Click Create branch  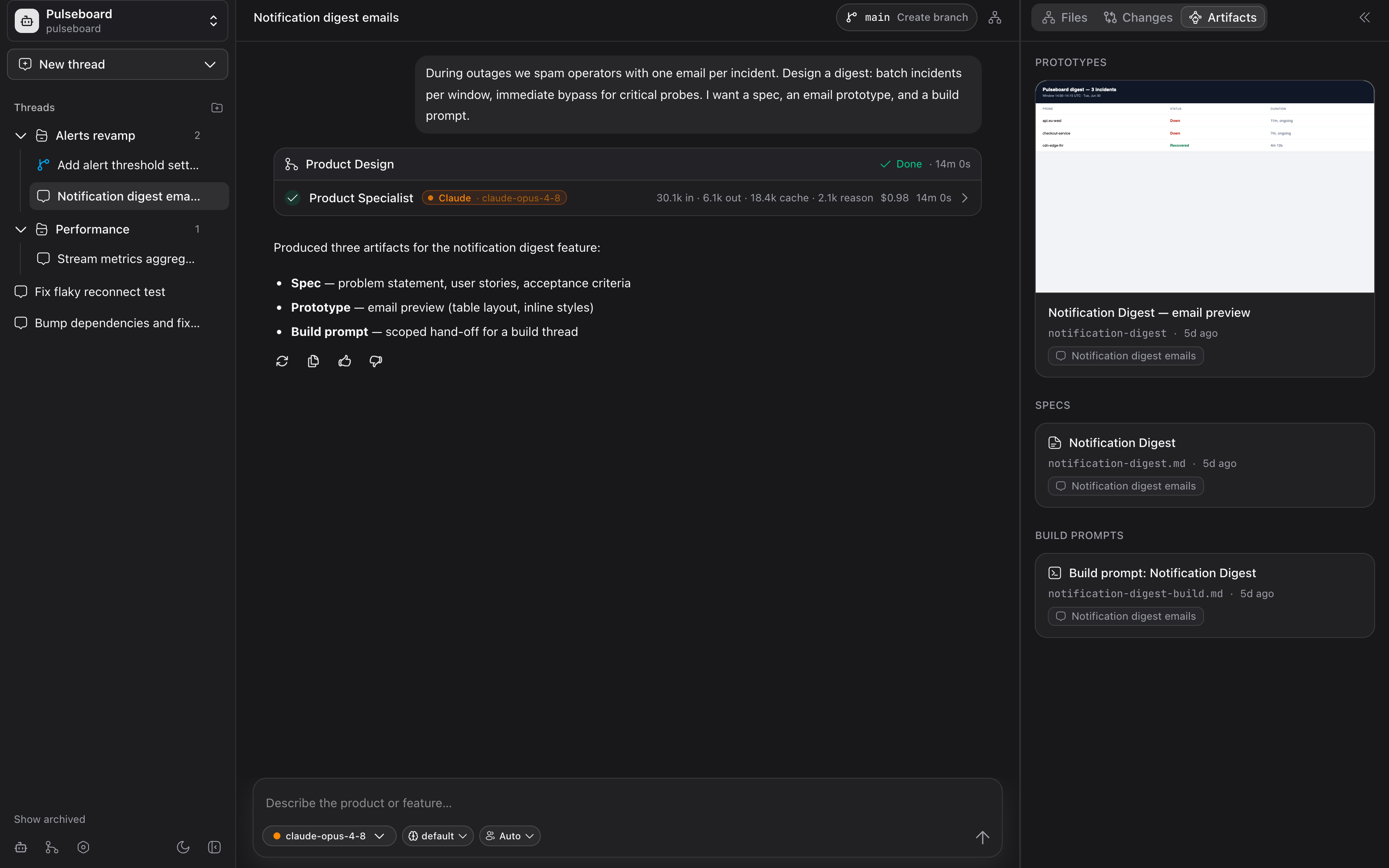(x=932, y=17)
